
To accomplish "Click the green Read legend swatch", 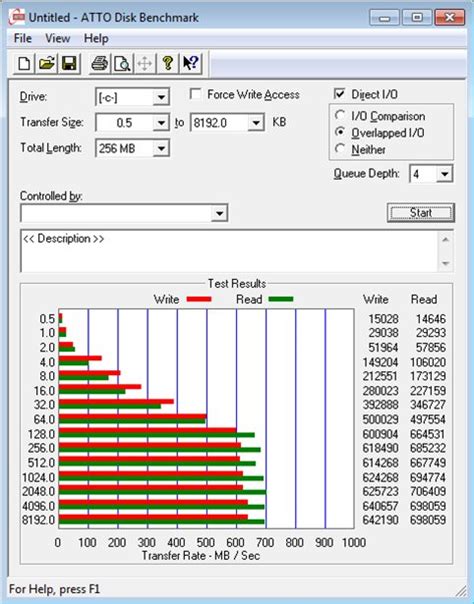I will [x=281, y=299].
